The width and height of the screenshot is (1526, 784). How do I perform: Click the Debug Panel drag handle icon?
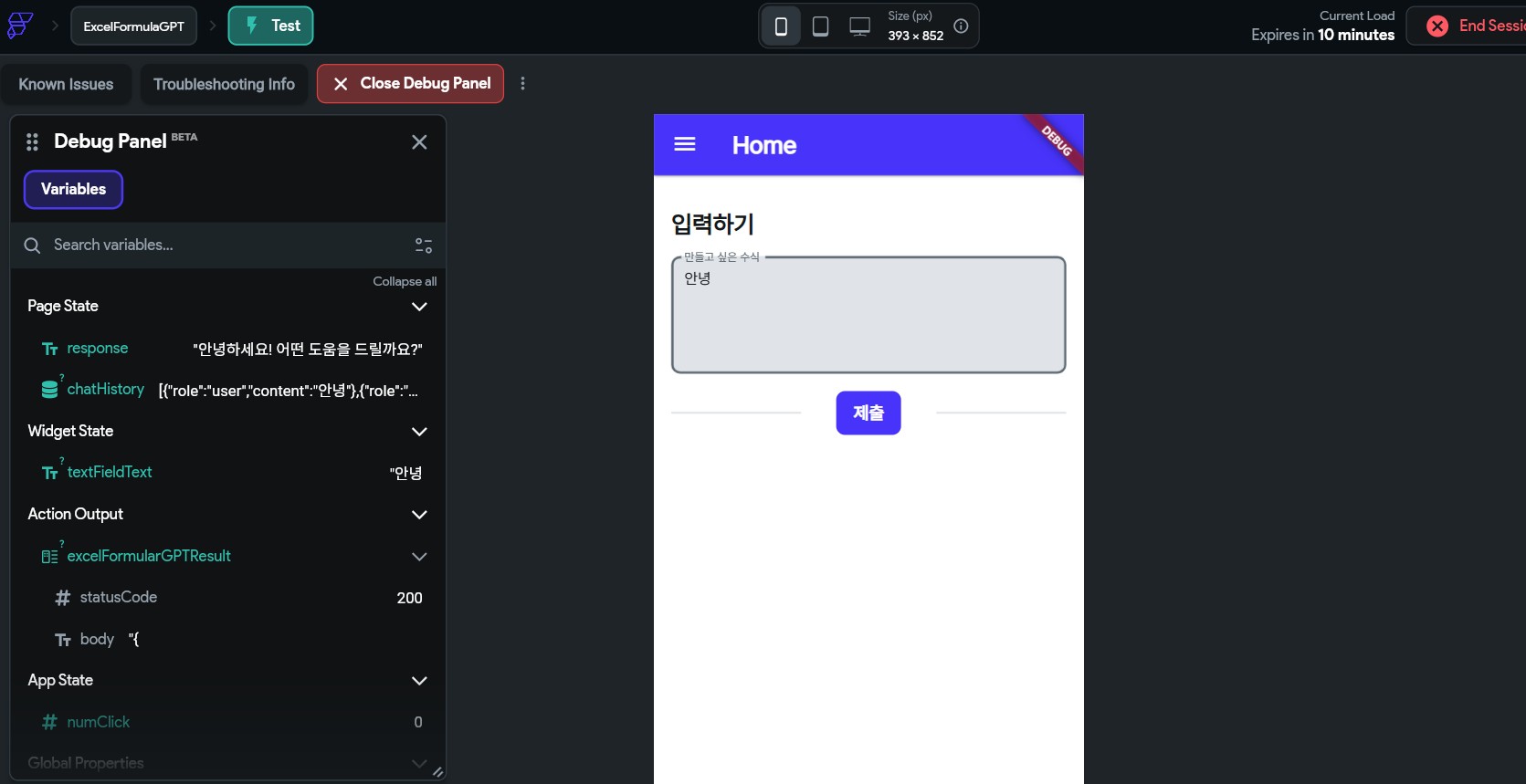(32, 141)
